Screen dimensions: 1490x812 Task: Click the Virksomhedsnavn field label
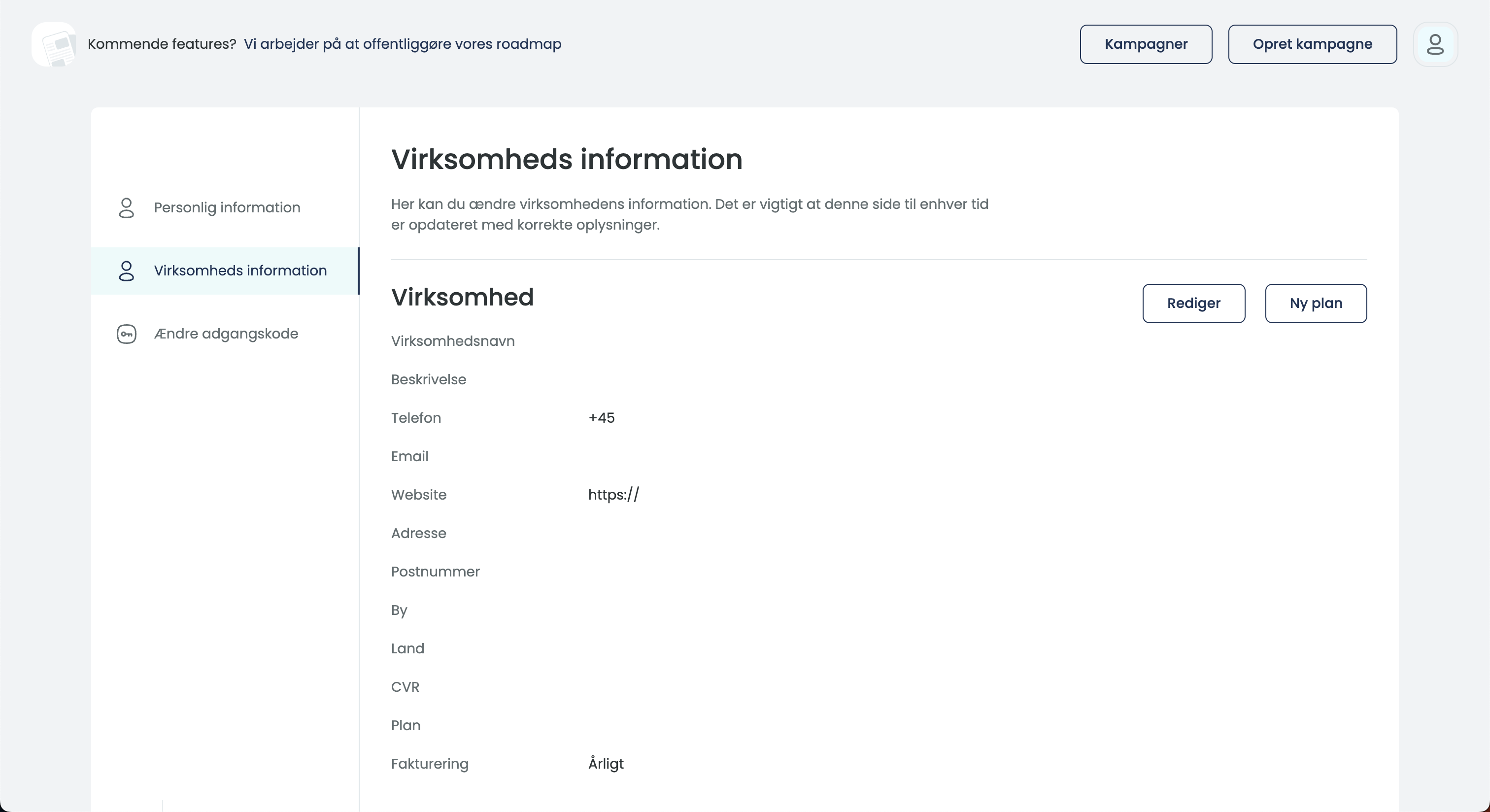452,340
